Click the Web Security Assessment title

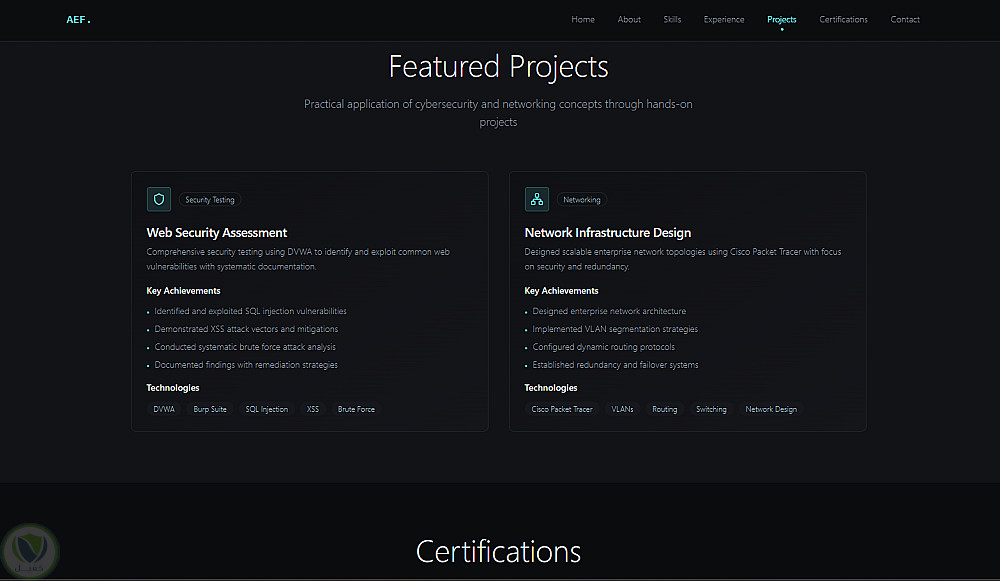point(217,233)
